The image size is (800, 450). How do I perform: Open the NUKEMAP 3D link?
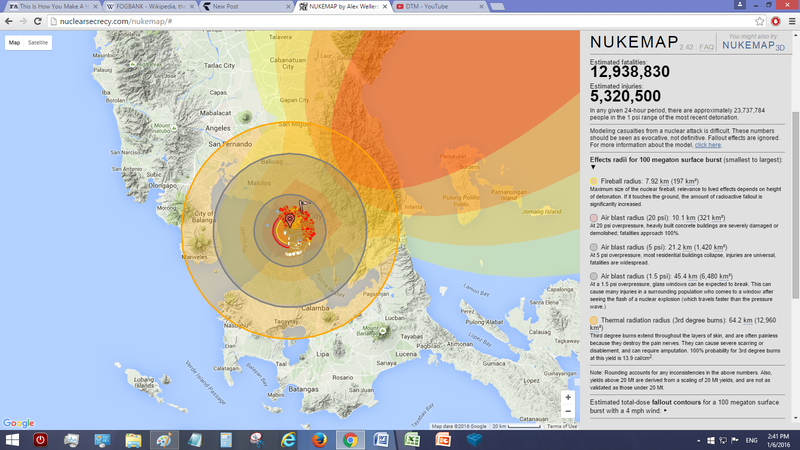754,45
